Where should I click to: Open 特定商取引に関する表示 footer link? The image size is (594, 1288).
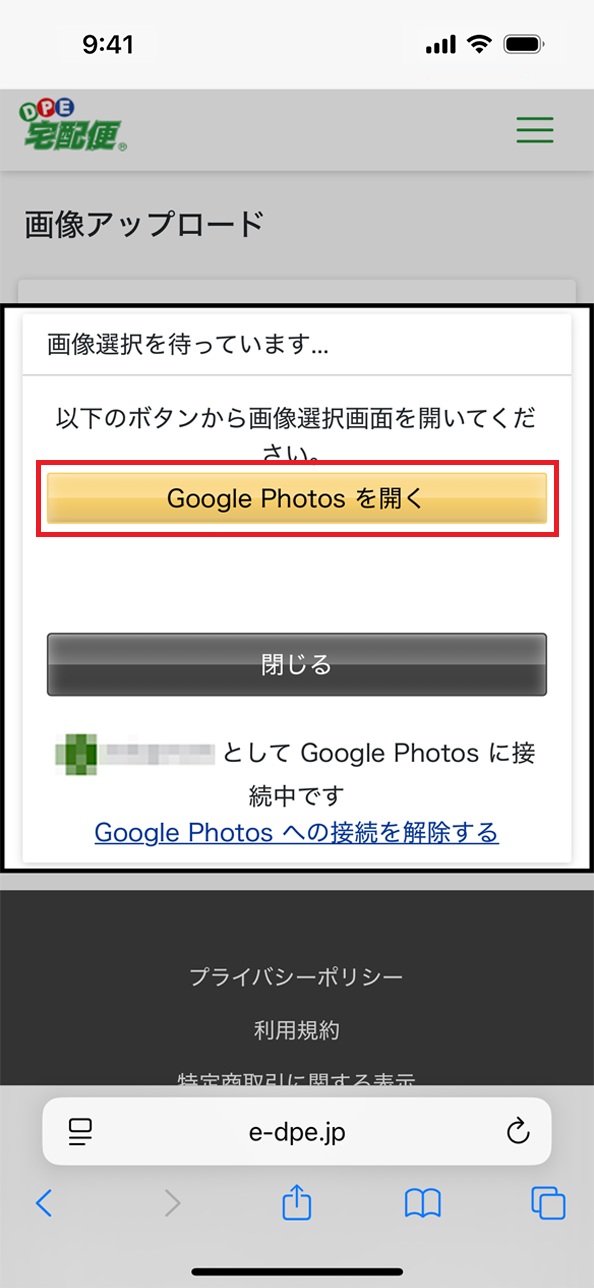pos(297,1080)
